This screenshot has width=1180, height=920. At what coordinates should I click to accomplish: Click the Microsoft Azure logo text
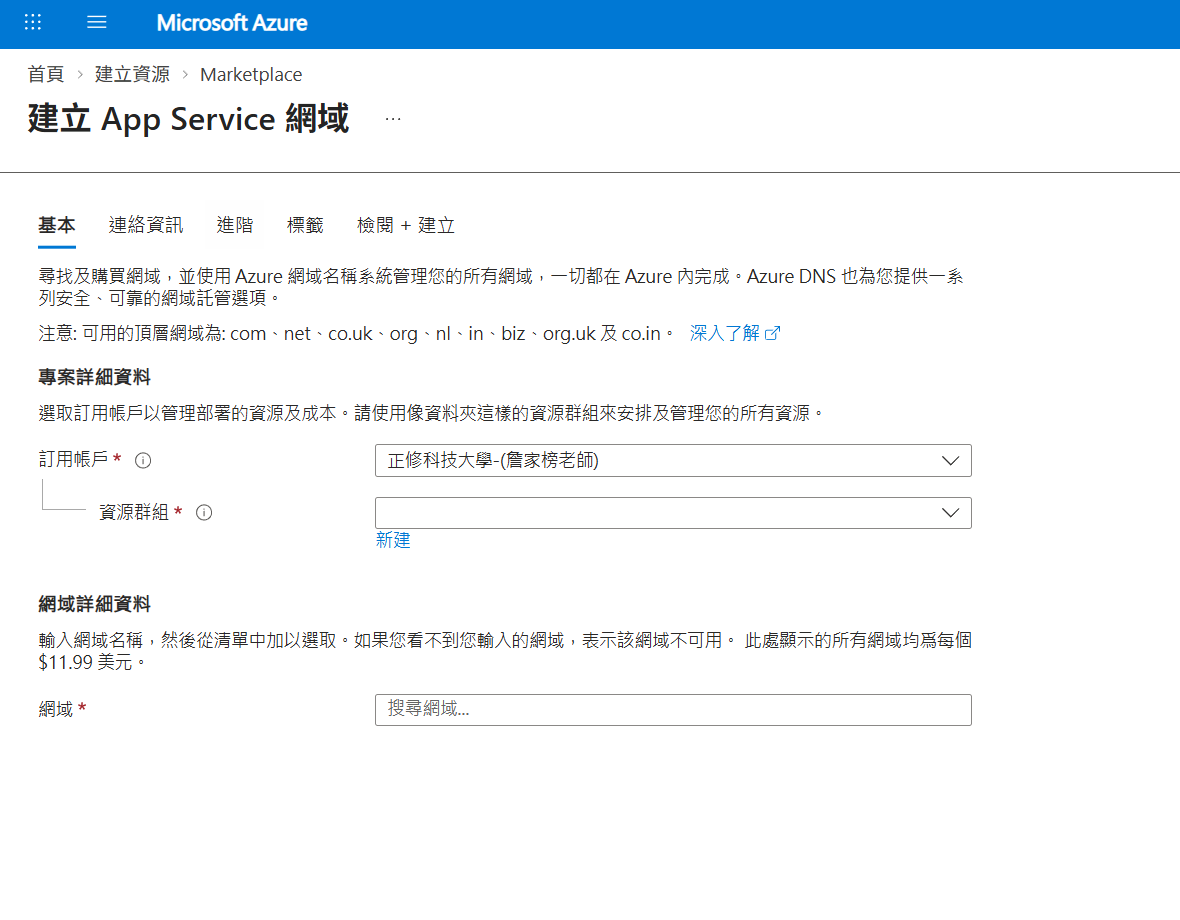click(x=232, y=23)
